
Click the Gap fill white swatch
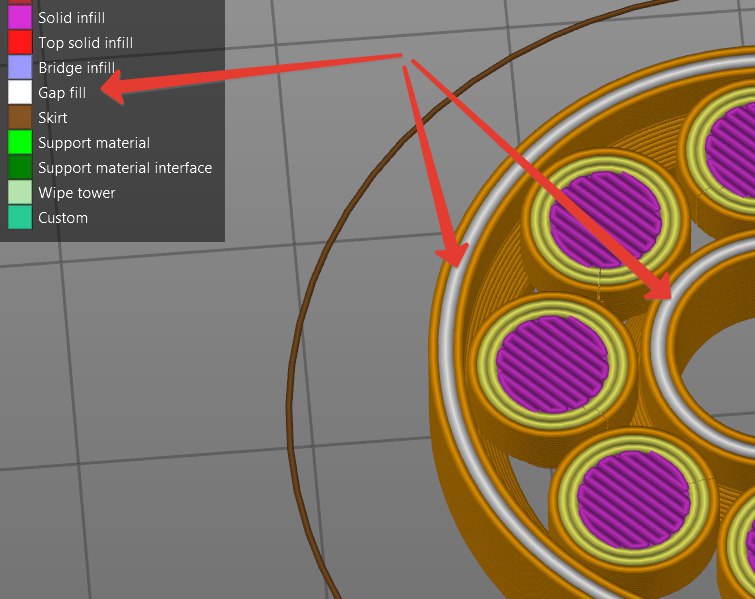pos(20,92)
